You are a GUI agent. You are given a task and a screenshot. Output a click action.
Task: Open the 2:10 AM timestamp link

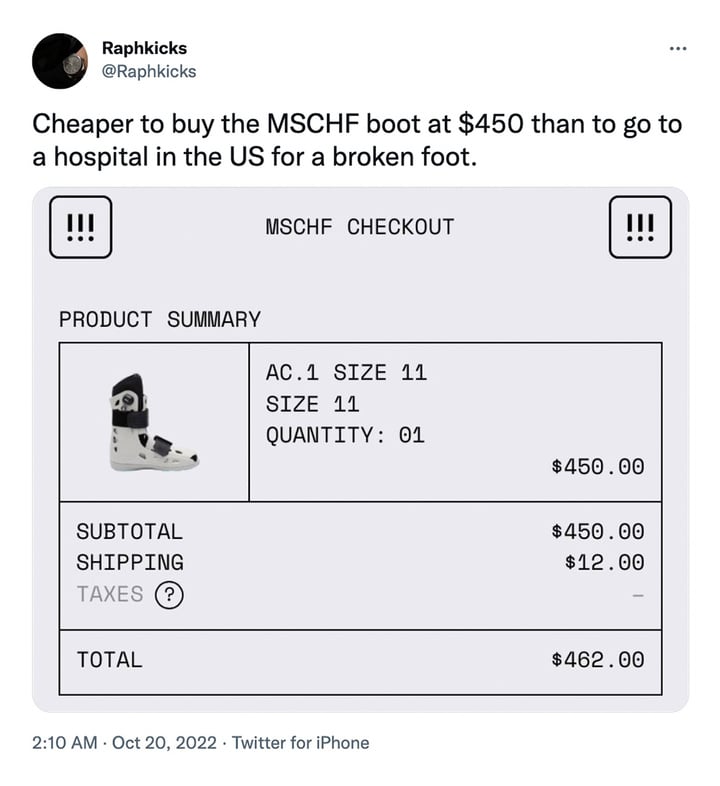click(65, 742)
